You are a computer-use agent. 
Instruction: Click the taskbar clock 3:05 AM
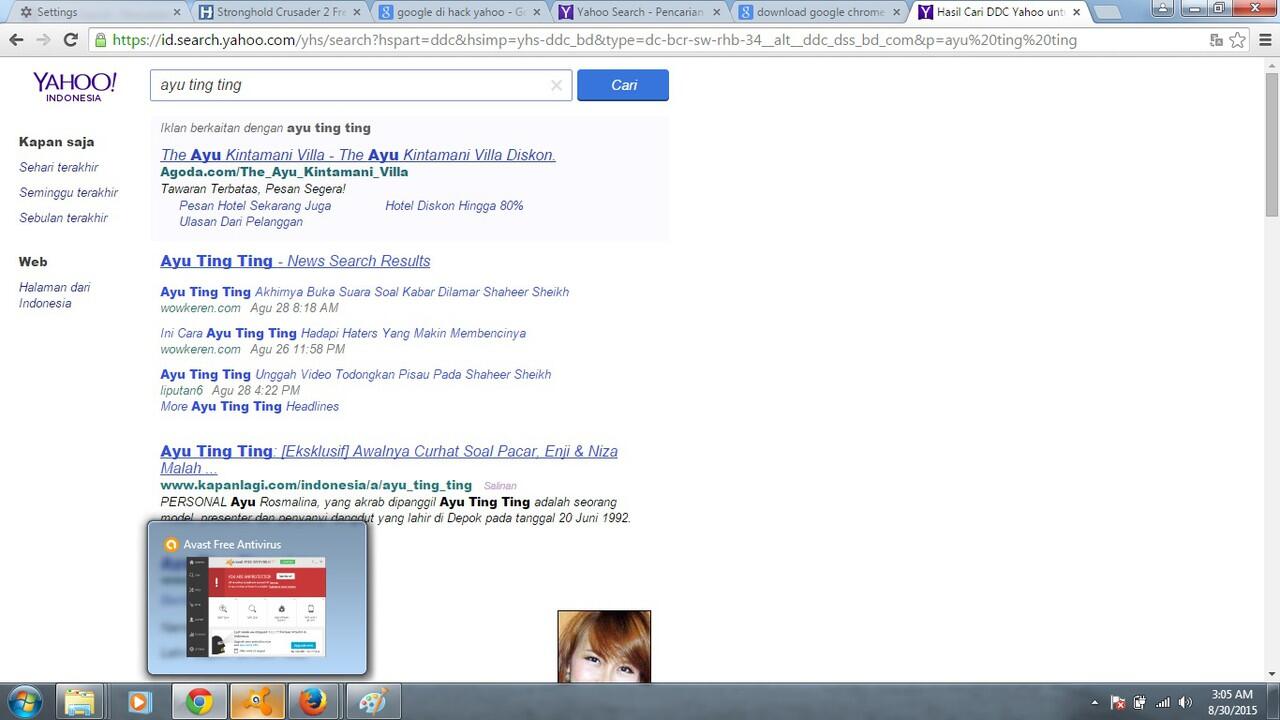pyautogui.click(x=1231, y=694)
